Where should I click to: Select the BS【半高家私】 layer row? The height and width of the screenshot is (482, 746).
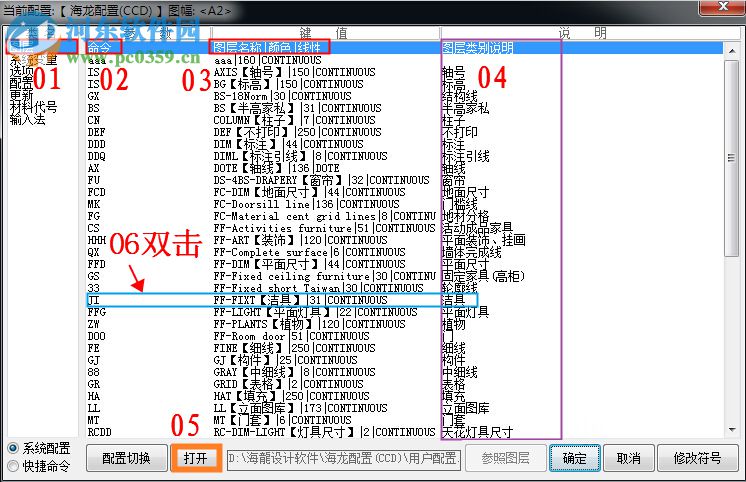tap(404, 108)
